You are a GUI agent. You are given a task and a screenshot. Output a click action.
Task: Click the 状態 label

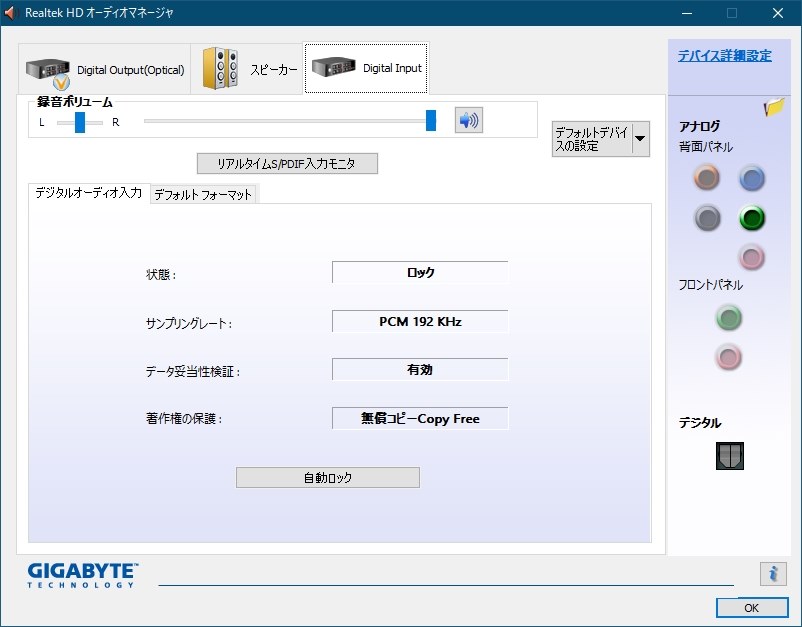coord(161,275)
